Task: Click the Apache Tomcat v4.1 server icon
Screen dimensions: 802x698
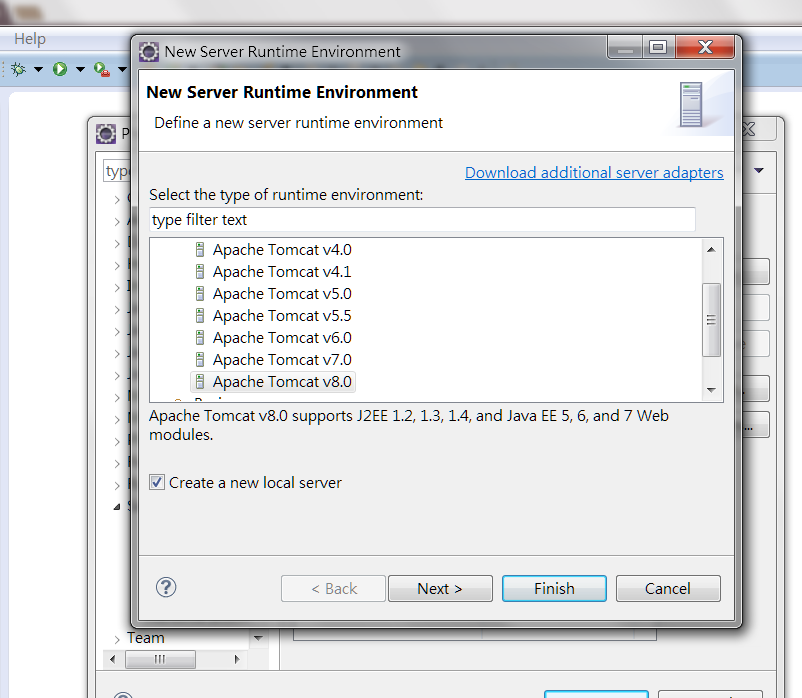Action: point(200,272)
